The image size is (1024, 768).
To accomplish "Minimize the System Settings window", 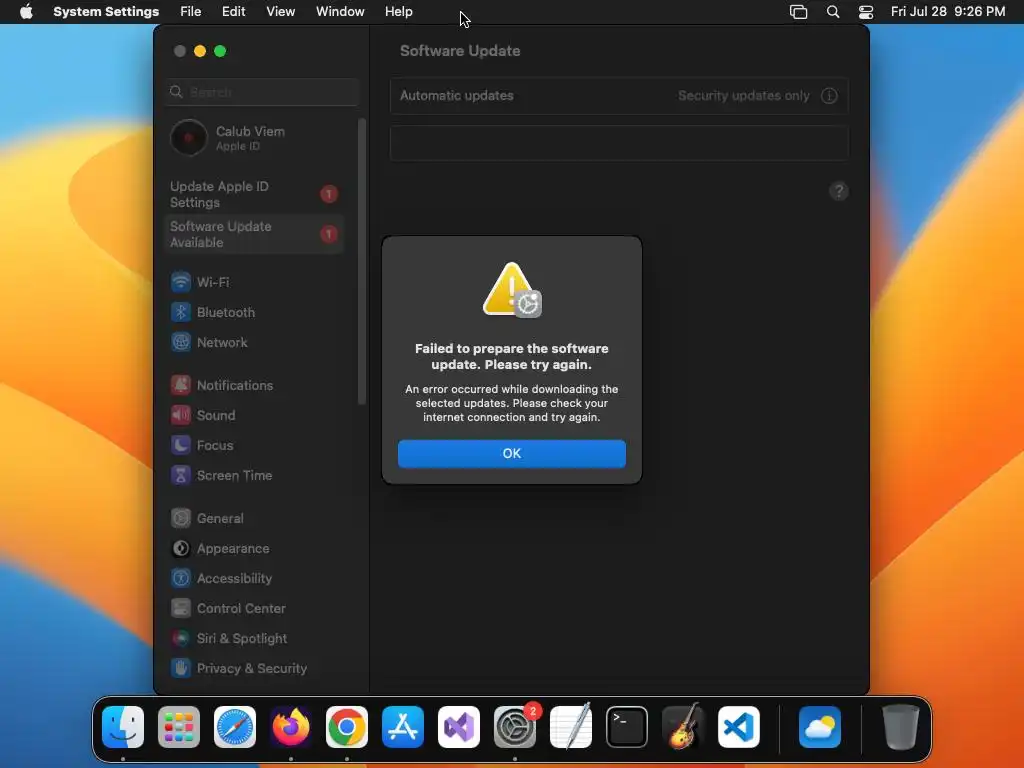I will (200, 51).
